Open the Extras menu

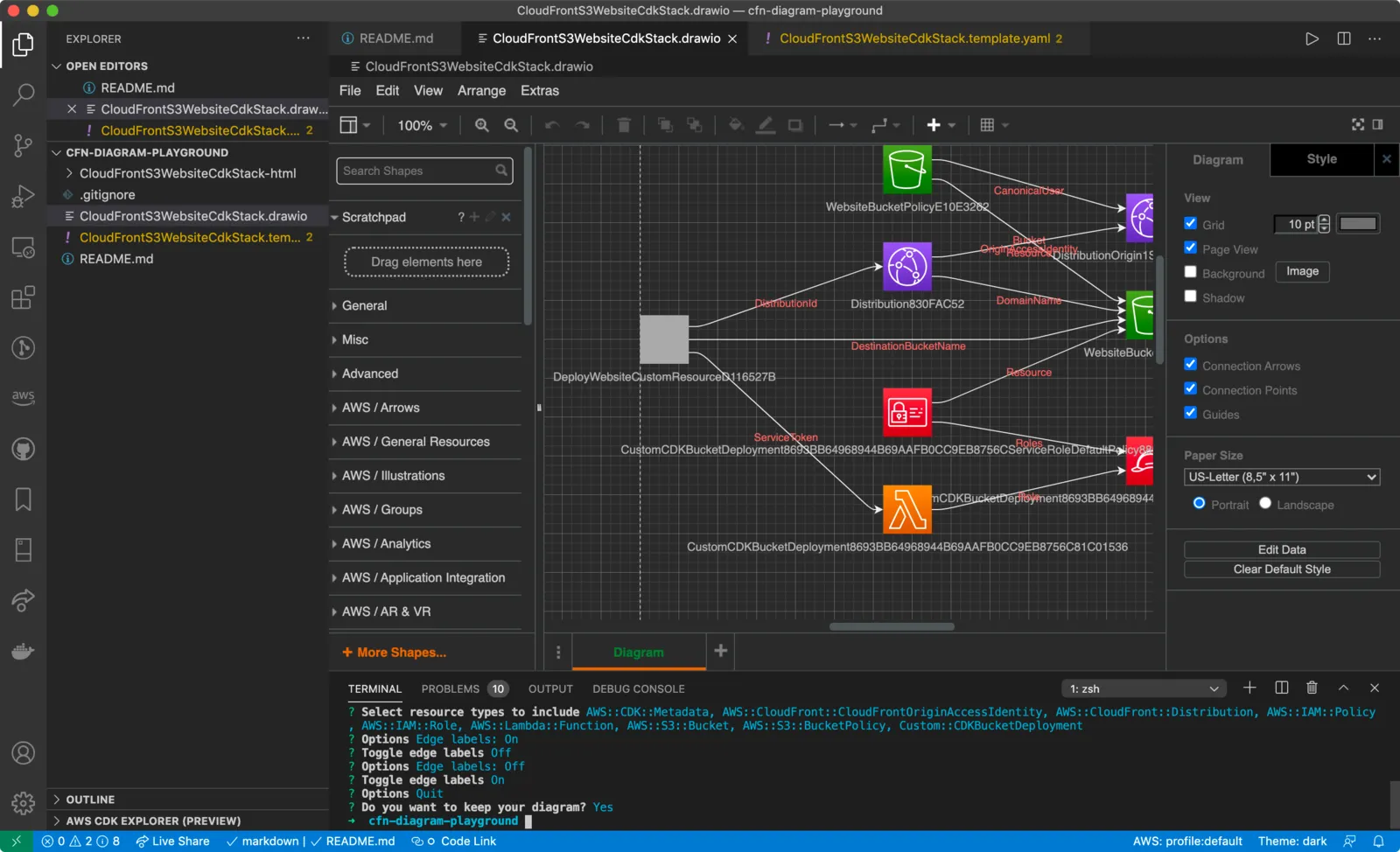click(x=540, y=90)
